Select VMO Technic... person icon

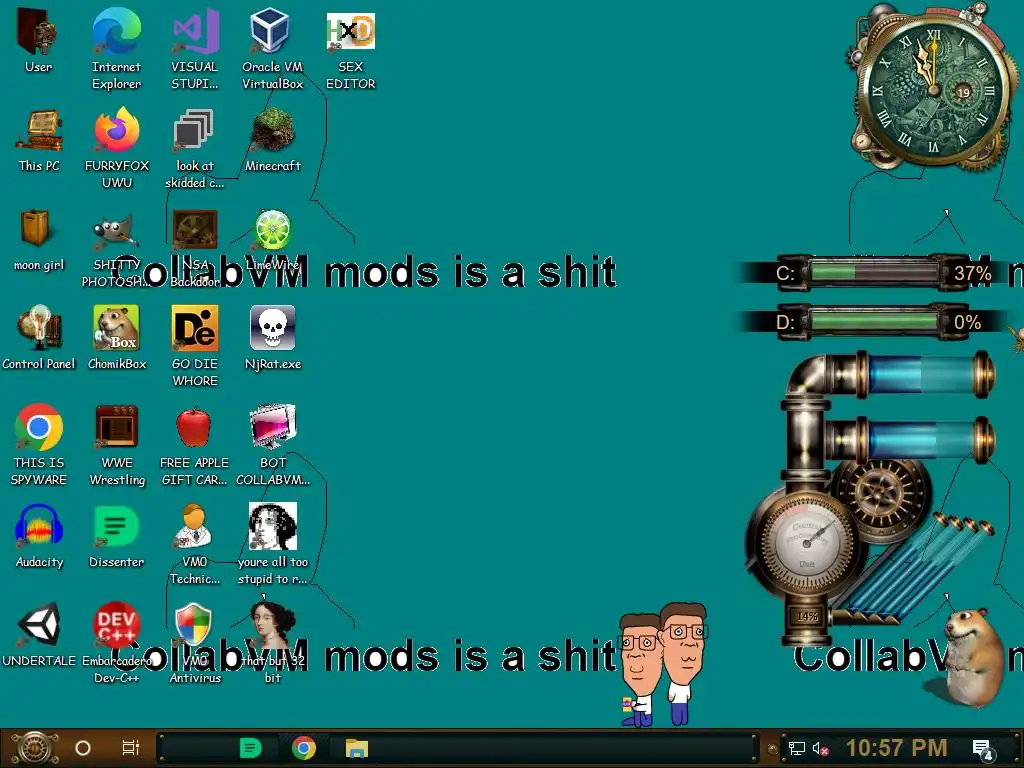click(x=195, y=544)
